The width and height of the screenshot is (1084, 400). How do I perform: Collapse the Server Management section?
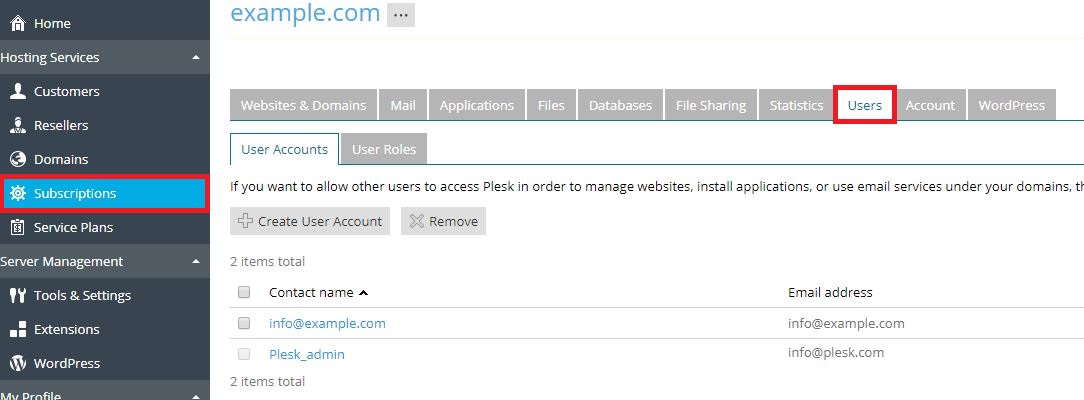click(x=196, y=262)
